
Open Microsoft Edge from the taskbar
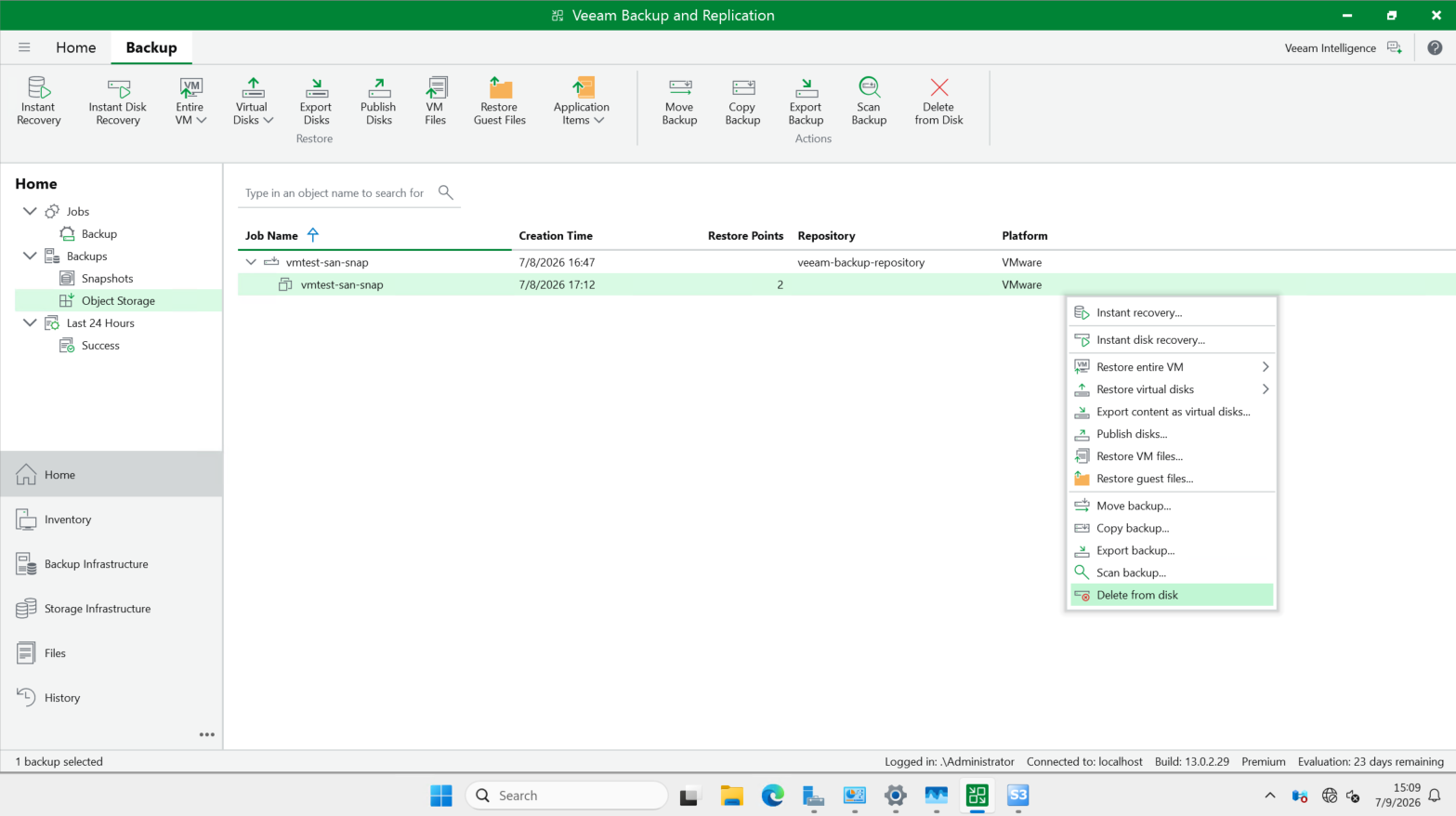(772, 796)
